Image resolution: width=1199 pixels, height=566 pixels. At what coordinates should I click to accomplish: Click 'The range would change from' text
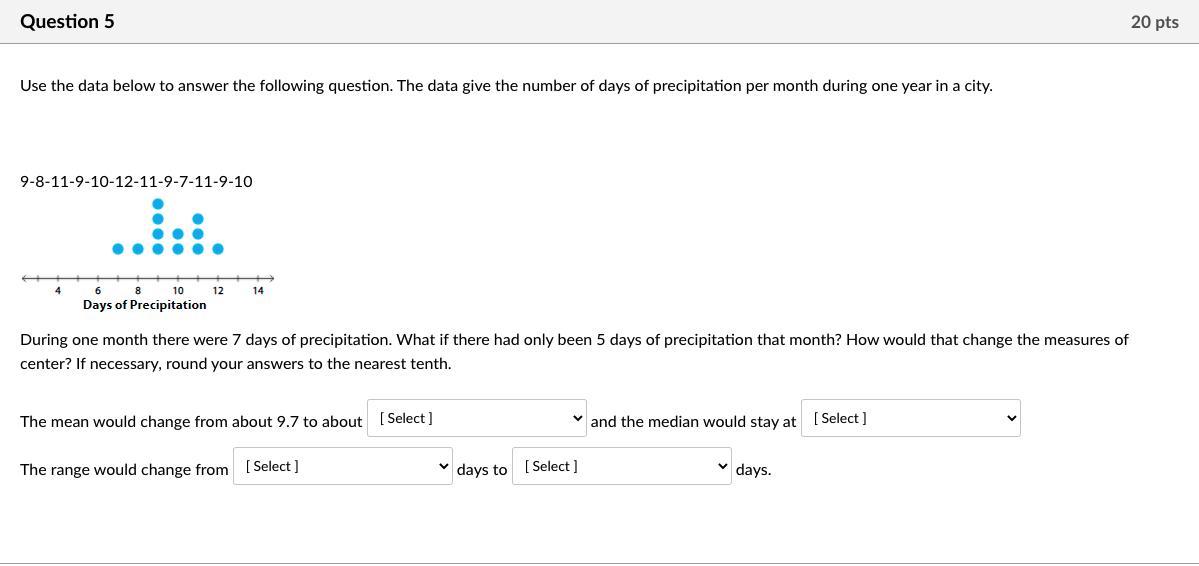(x=124, y=470)
